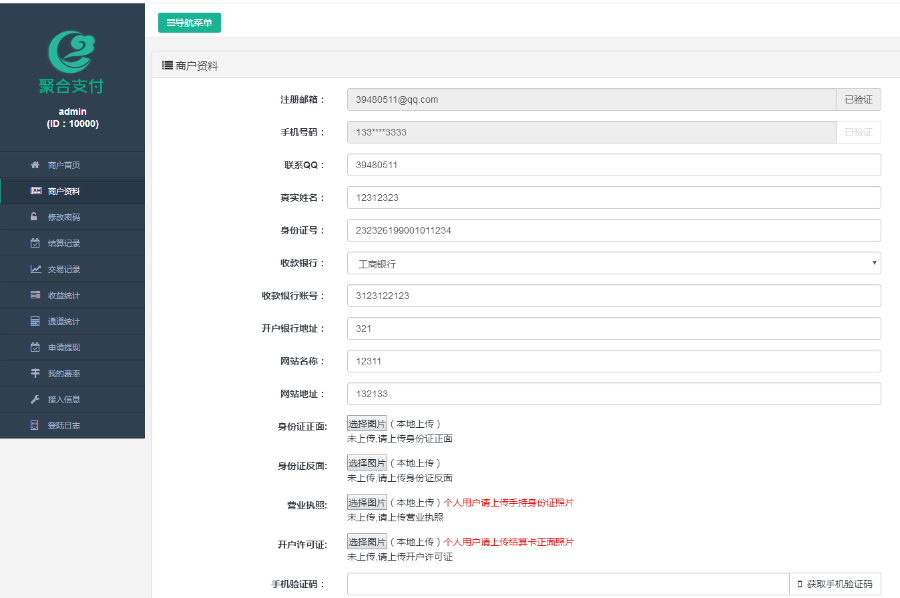Click the admin username in sidebar
The height and width of the screenshot is (598, 900).
(72, 111)
